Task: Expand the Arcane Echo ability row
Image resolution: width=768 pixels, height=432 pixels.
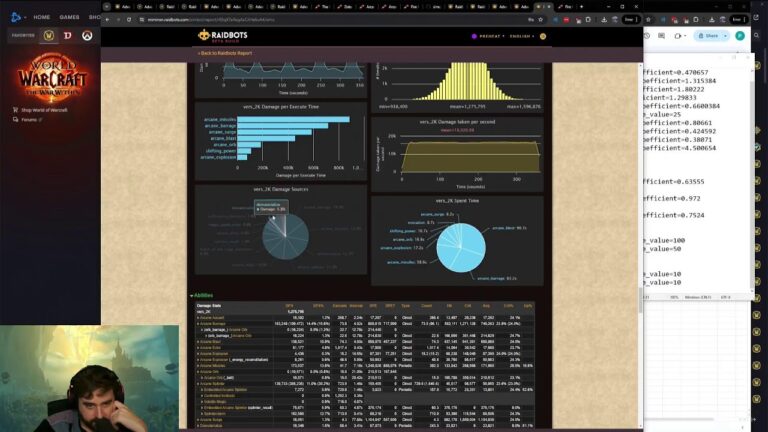Action: click(x=209, y=348)
